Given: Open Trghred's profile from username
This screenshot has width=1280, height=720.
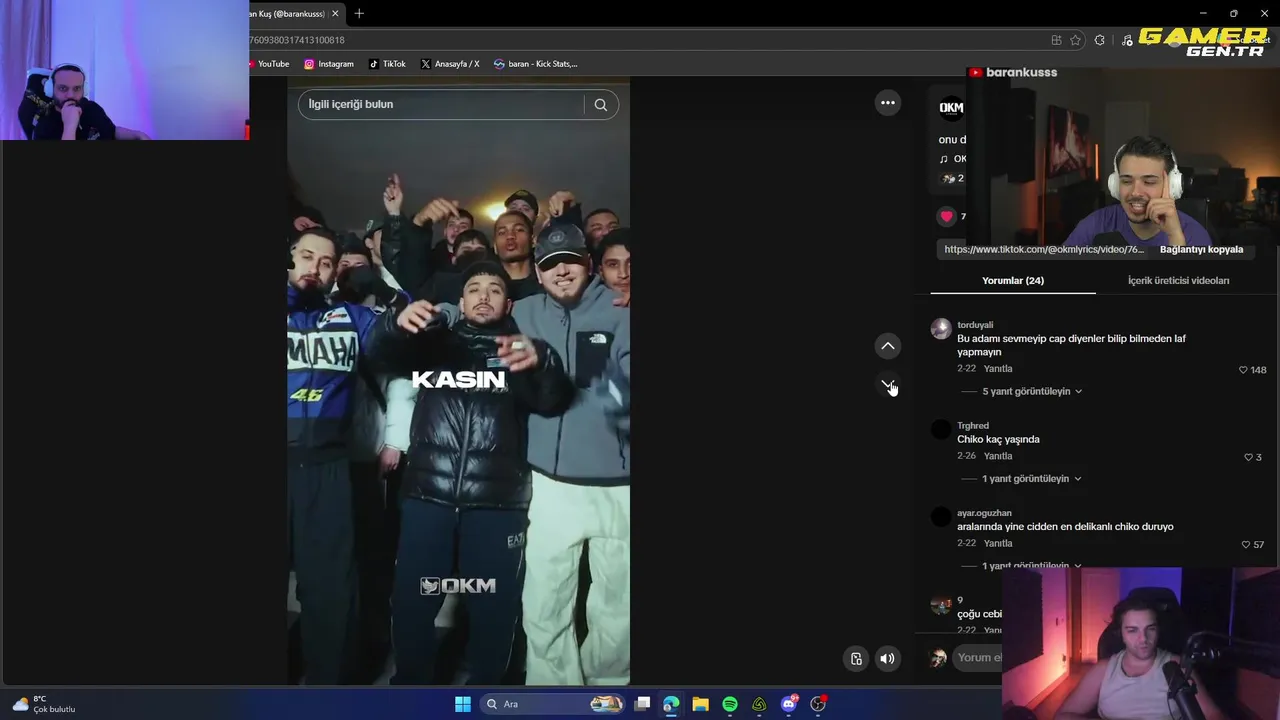Looking at the screenshot, I should tap(973, 426).
